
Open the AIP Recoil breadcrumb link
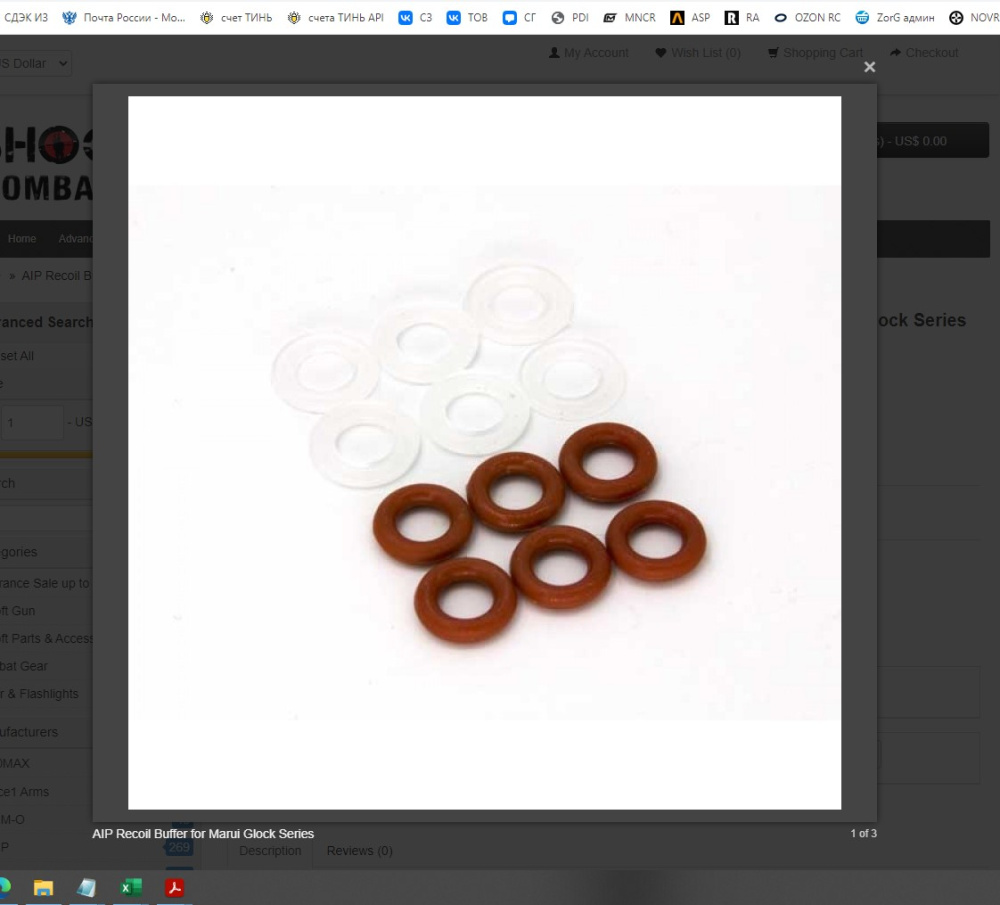57,276
